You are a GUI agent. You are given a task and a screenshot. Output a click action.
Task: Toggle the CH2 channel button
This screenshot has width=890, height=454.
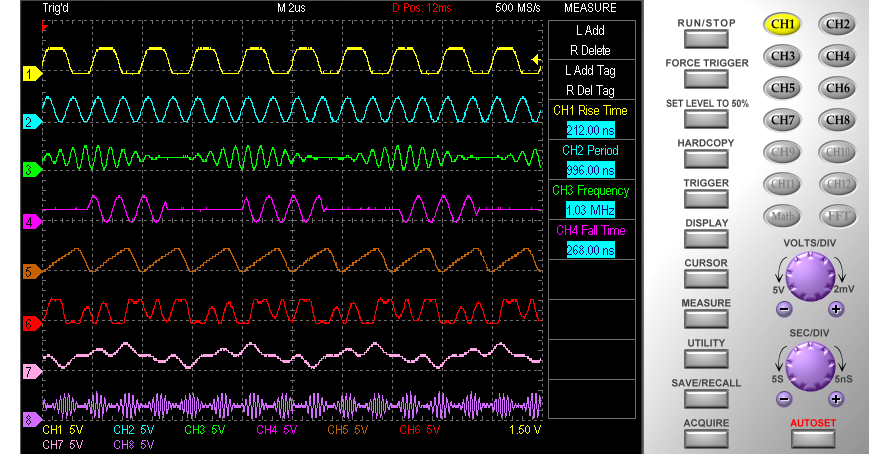pos(837,24)
